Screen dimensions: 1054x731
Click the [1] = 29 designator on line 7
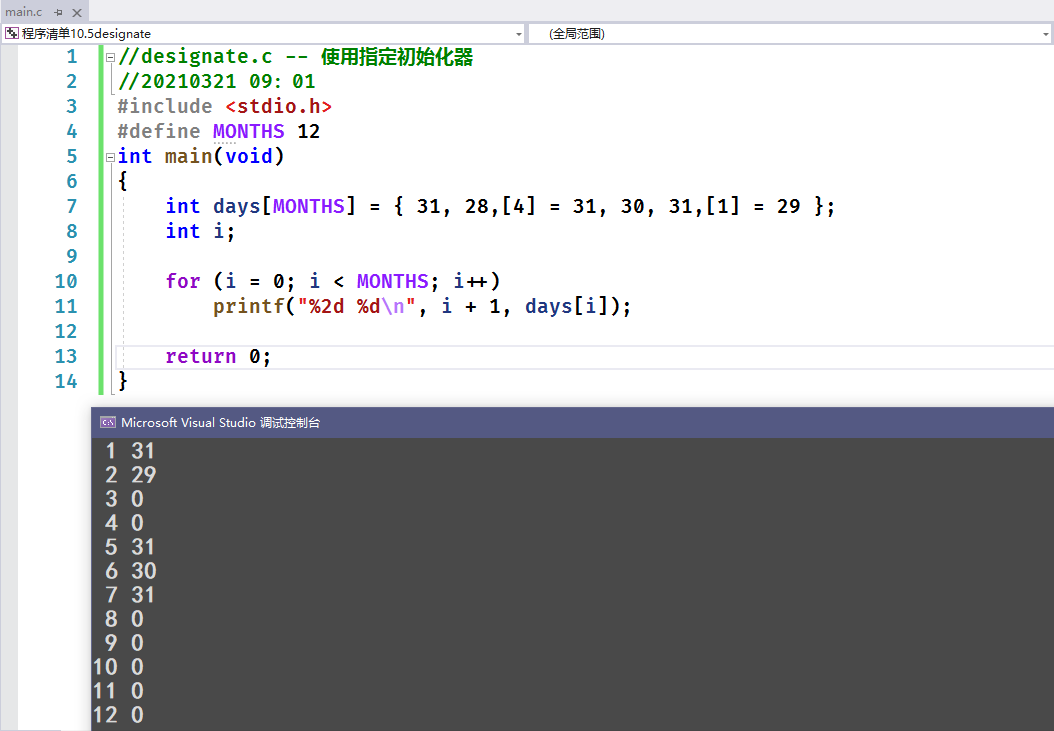point(753,206)
